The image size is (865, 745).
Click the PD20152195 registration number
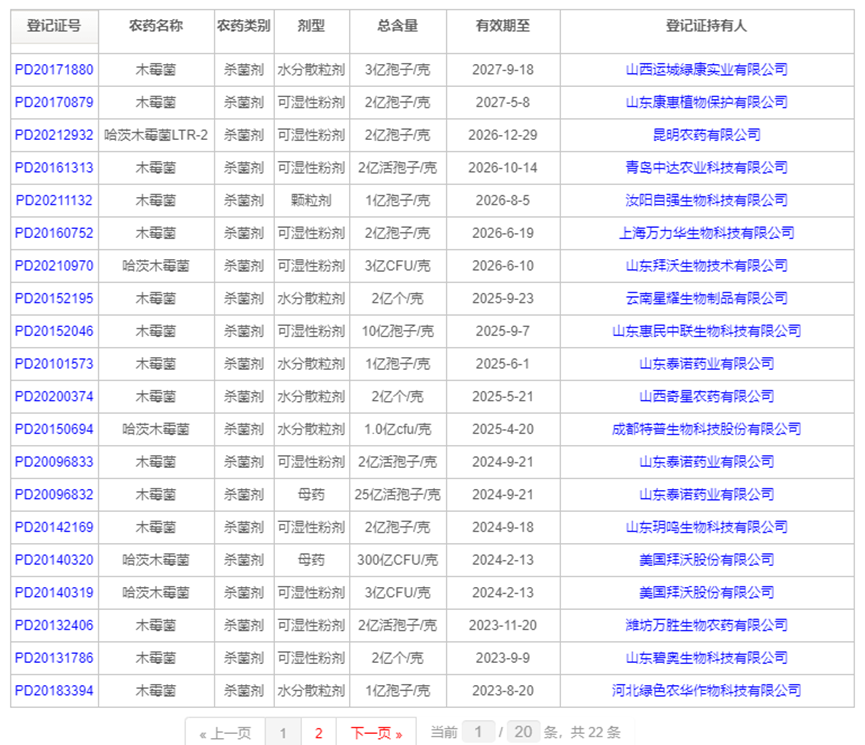54,298
